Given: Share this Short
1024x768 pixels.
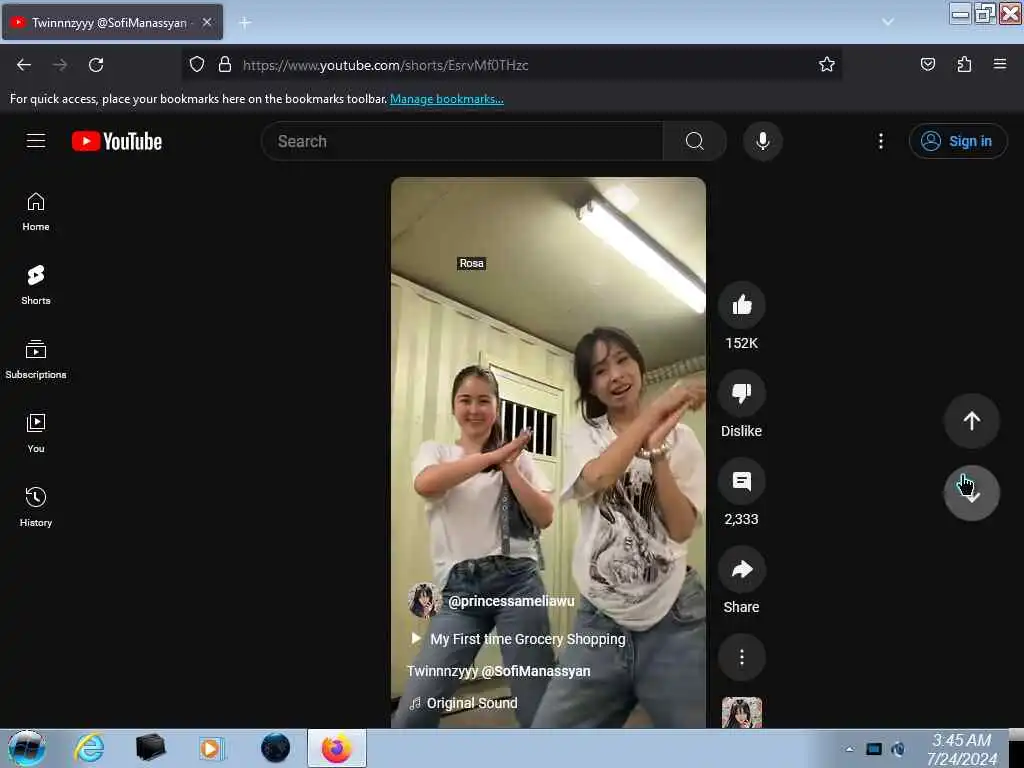Looking at the screenshot, I should [x=742, y=569].
